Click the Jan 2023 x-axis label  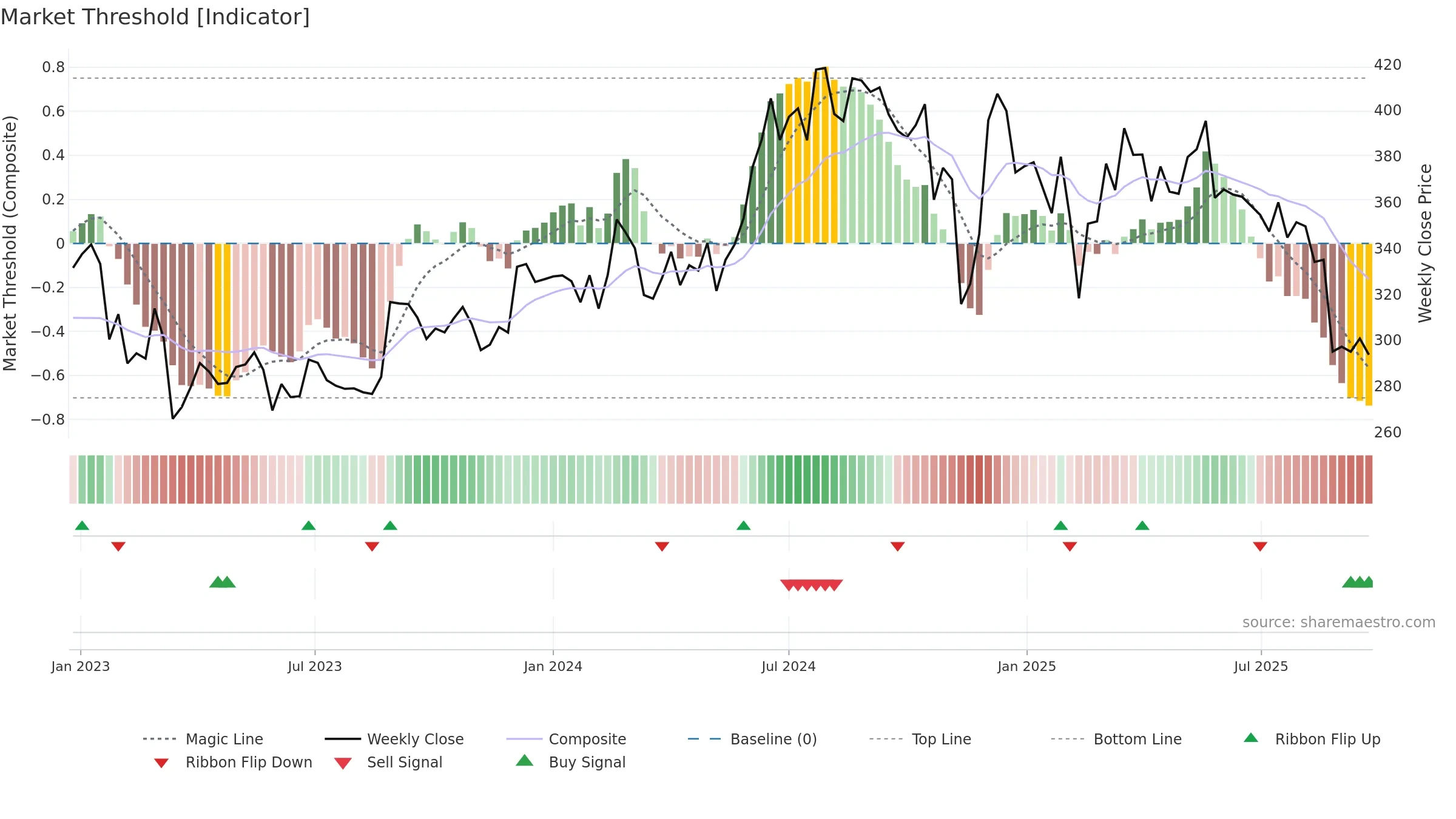coord(81,666)
